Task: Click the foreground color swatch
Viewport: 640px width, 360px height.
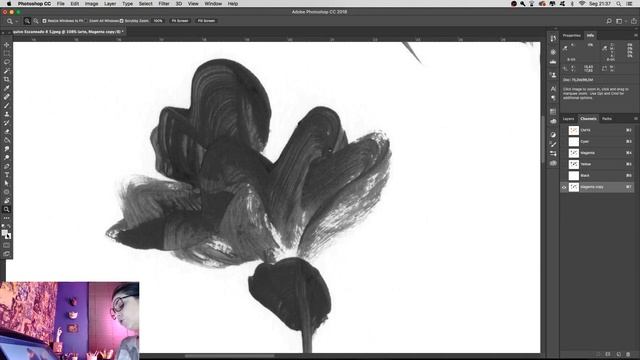Action: tap(4, 233)
